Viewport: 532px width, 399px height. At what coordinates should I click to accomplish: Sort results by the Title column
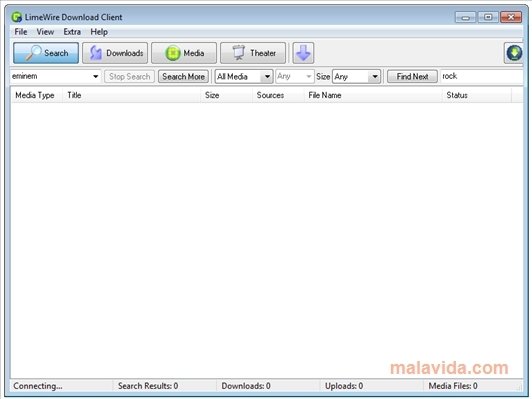(132, 95)
